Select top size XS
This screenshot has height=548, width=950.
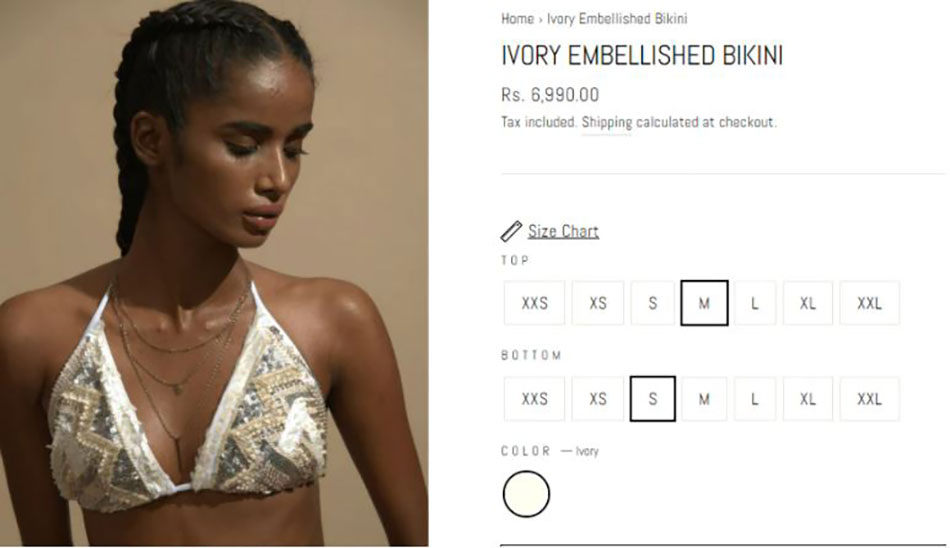(x=598, y=302)
